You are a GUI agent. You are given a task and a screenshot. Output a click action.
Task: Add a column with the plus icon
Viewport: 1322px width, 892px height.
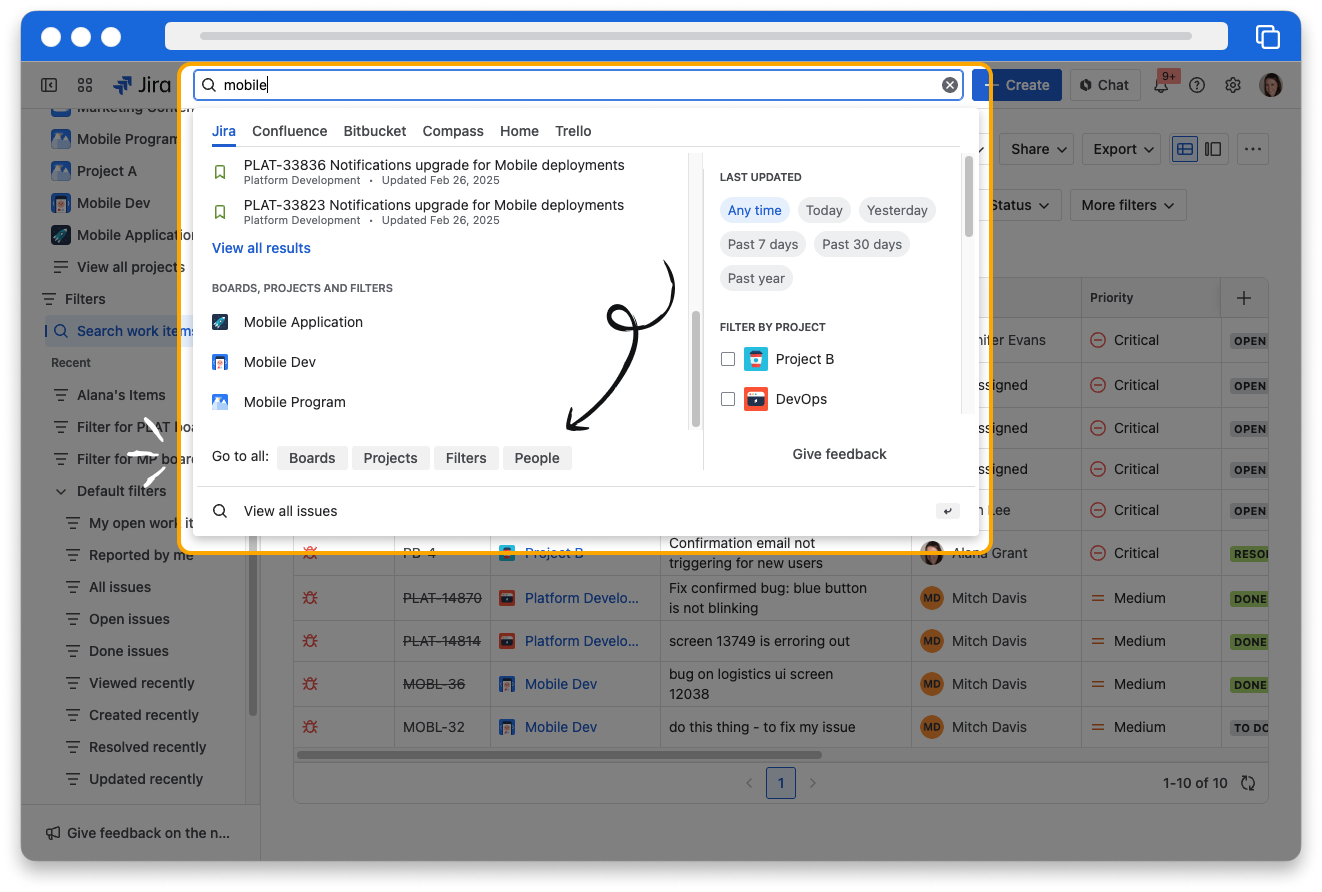[1244, 298]
